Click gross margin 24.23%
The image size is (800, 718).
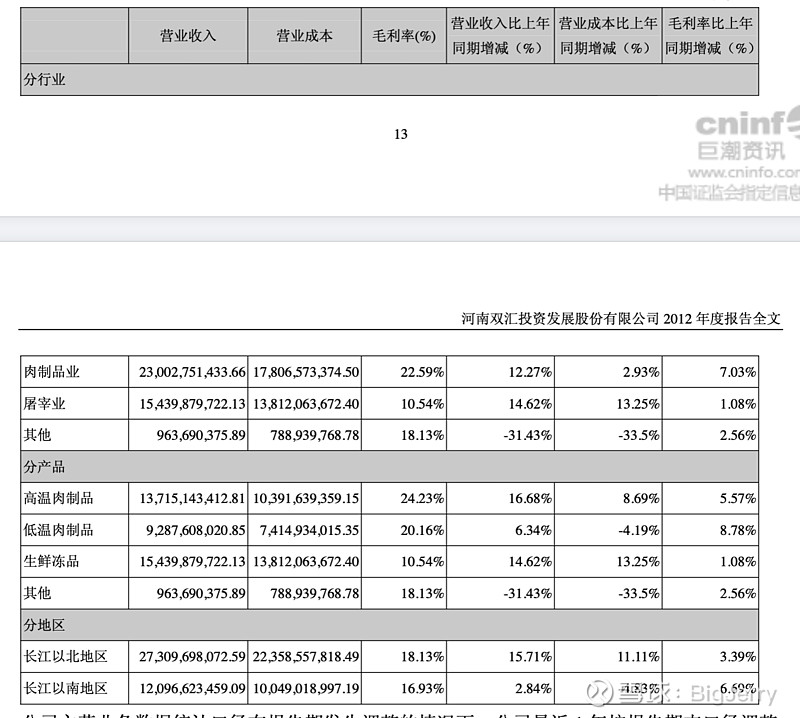click(x=422, y=498)
